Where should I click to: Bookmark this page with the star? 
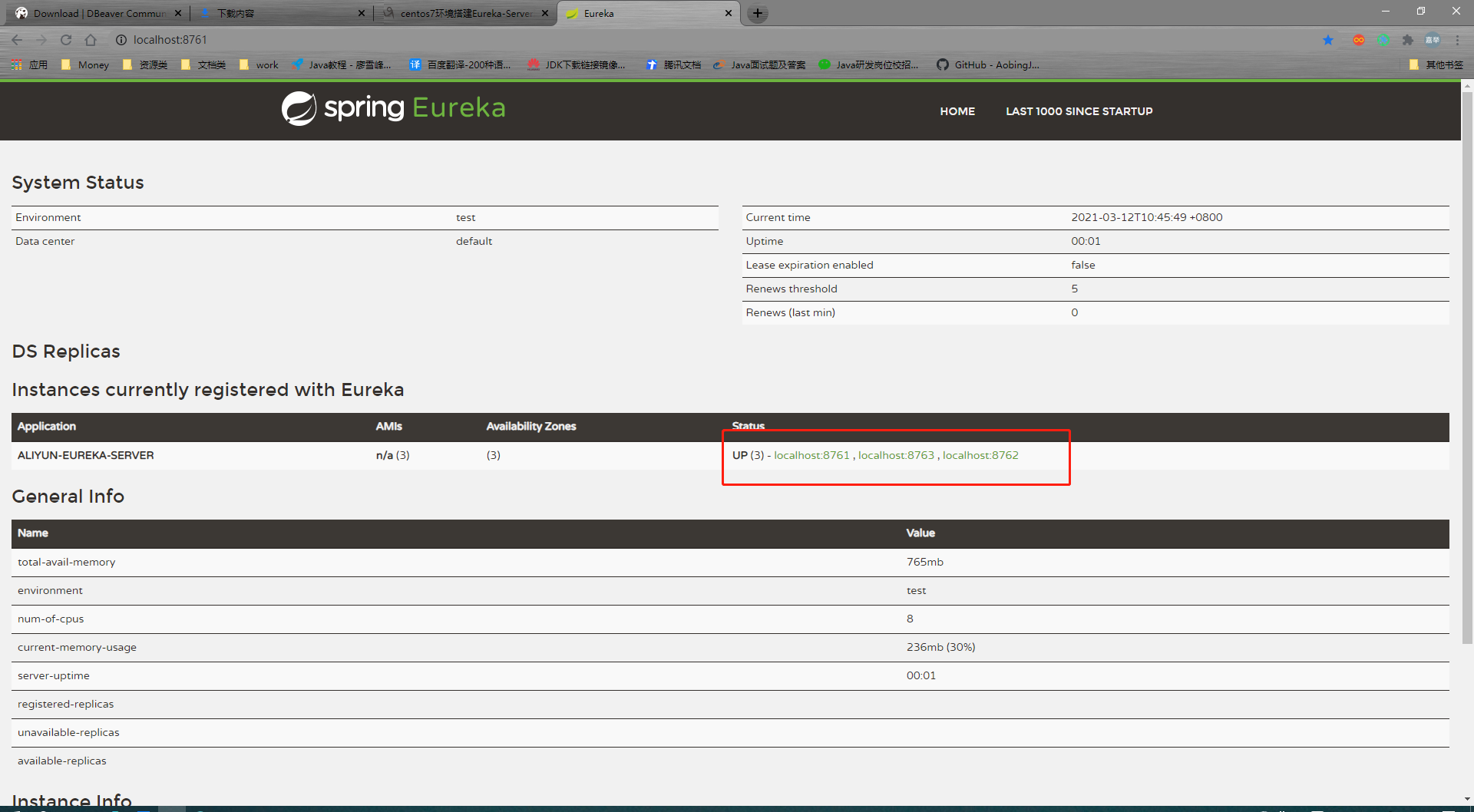pyautogui.click(x=1328, y=40)
